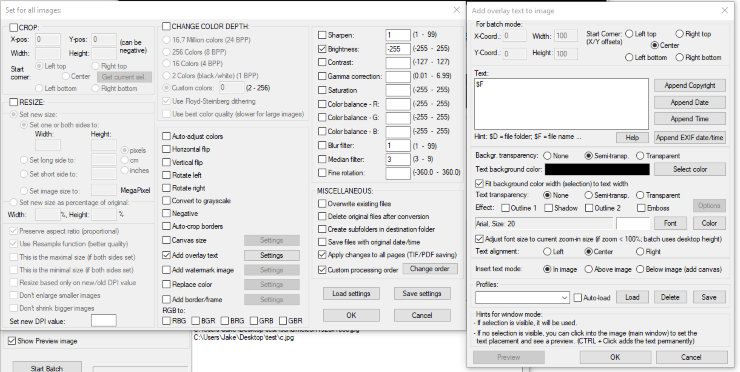Viewport: 740px width, 372px height.
Task: Toggle the Show Preview image checkbox
Action: (x=12, y=341)
